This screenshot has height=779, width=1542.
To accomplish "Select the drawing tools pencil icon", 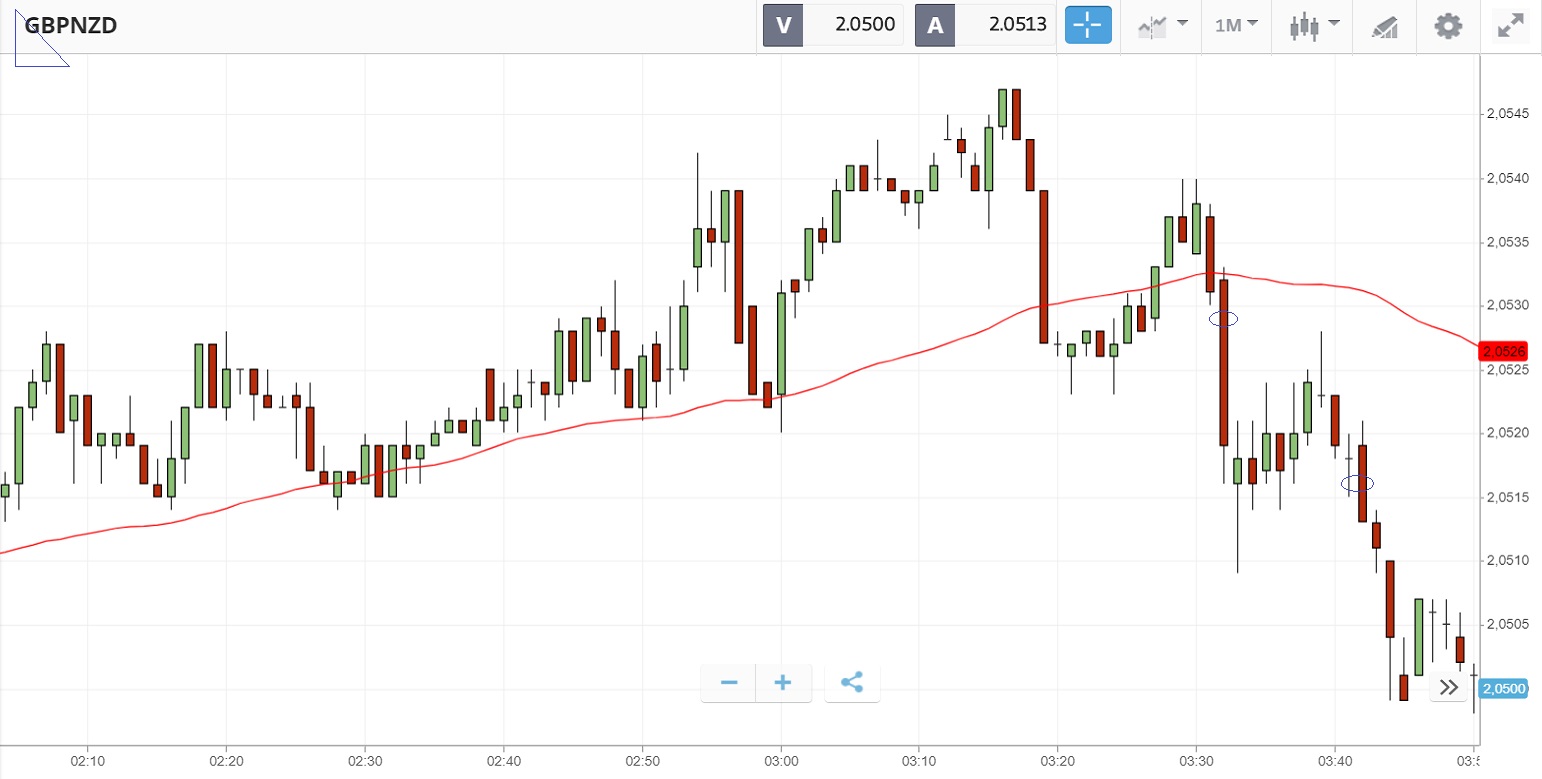I will pos(1384,26).
